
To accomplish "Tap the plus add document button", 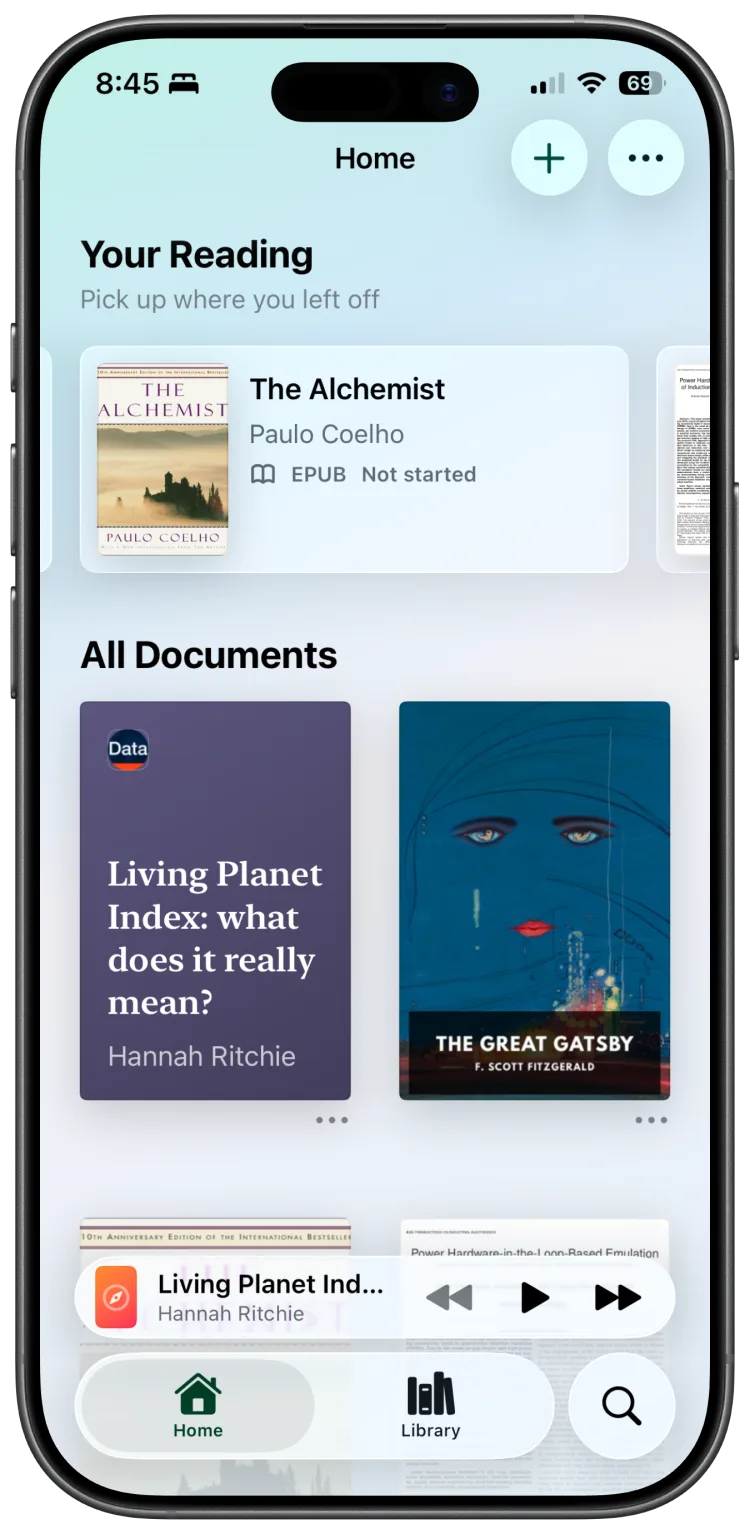I will coord(548,158).
